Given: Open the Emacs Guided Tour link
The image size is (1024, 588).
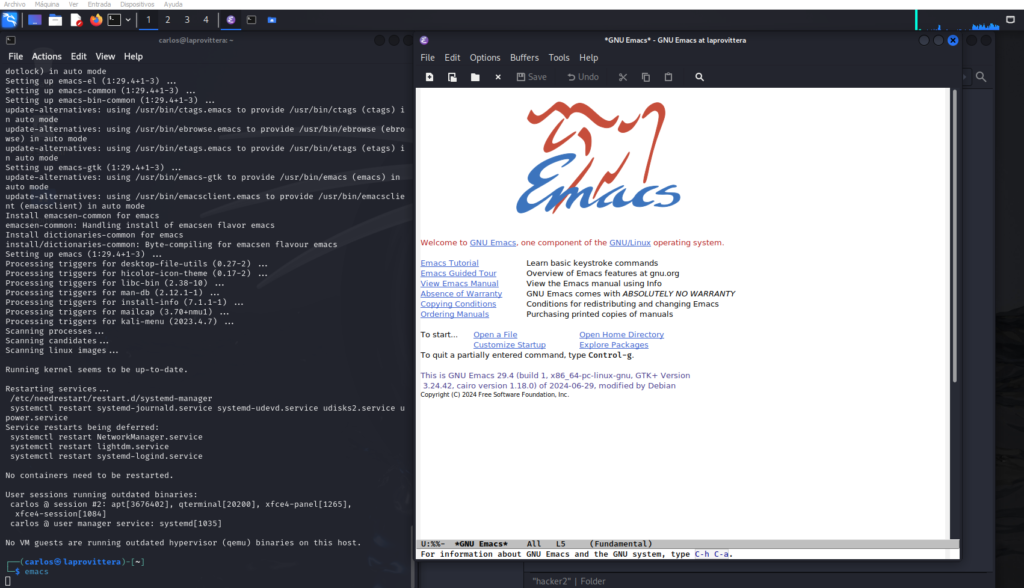Looking at the screenshot, I should coord(458,274).
